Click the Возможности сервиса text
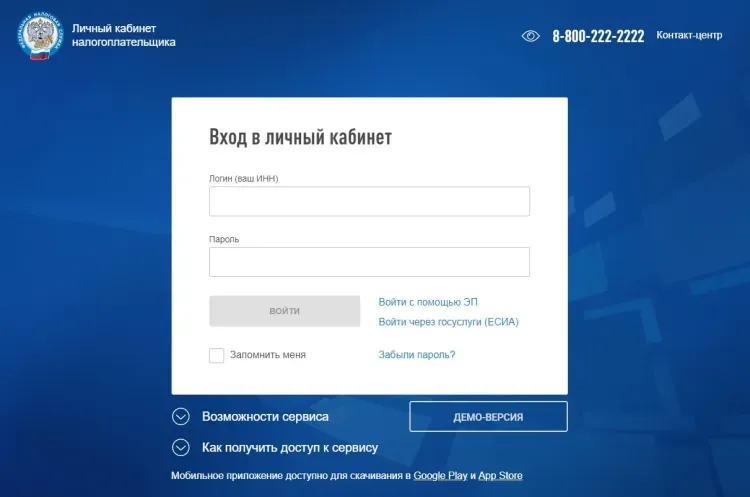 [265, 417]
